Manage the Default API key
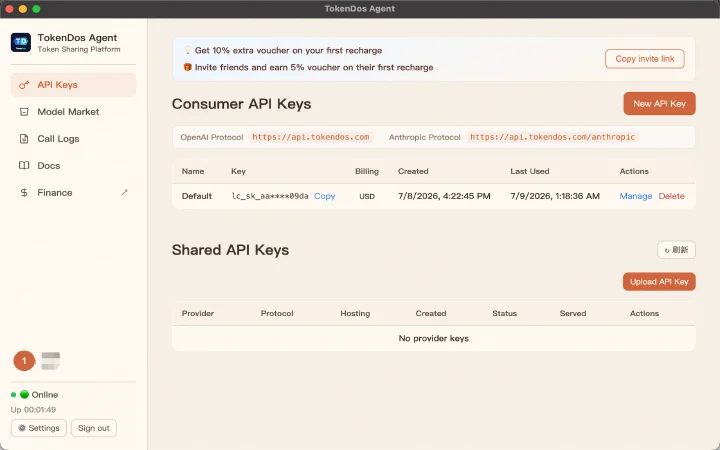The image size is (720, 450). tap(636, 196)
